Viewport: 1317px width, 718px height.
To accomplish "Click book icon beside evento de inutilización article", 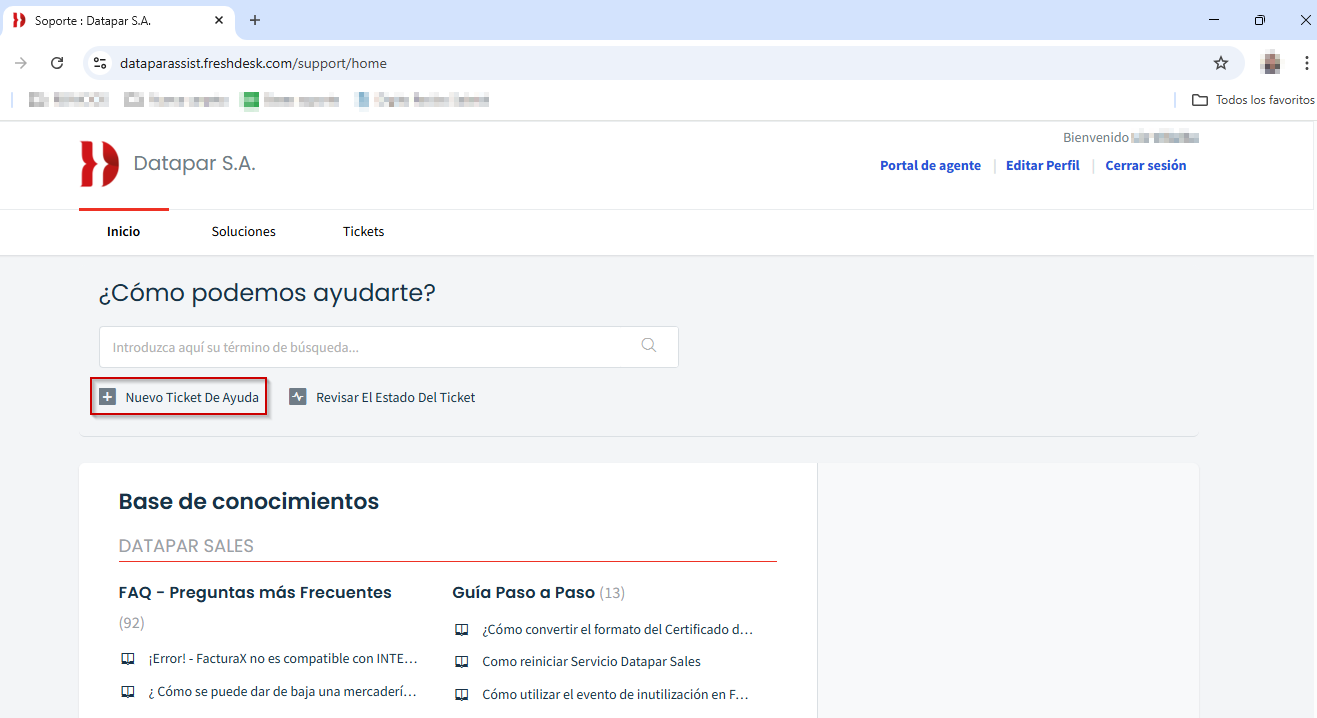I will pyautogui.click(x=461, y=694).
